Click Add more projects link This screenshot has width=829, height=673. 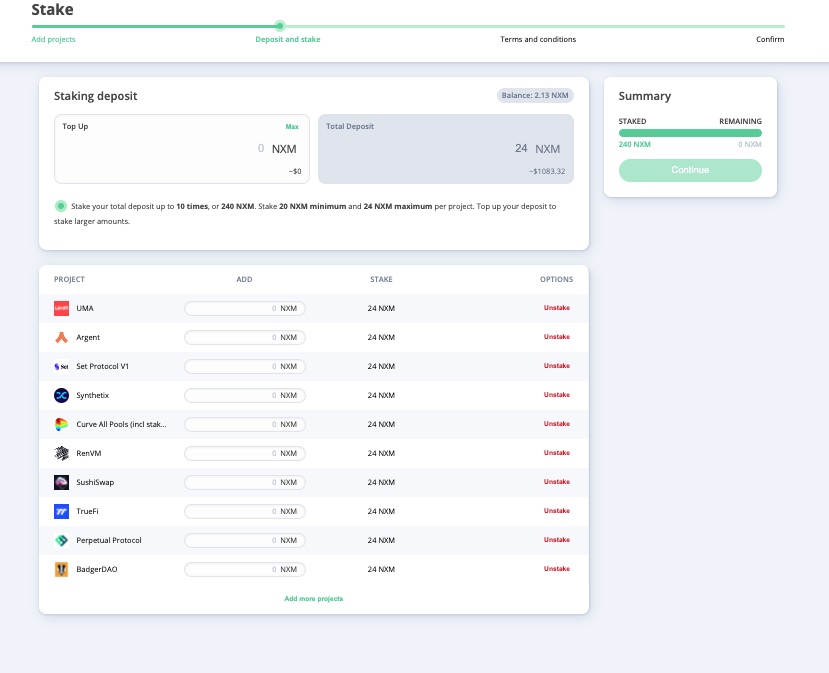click(314, 598)
